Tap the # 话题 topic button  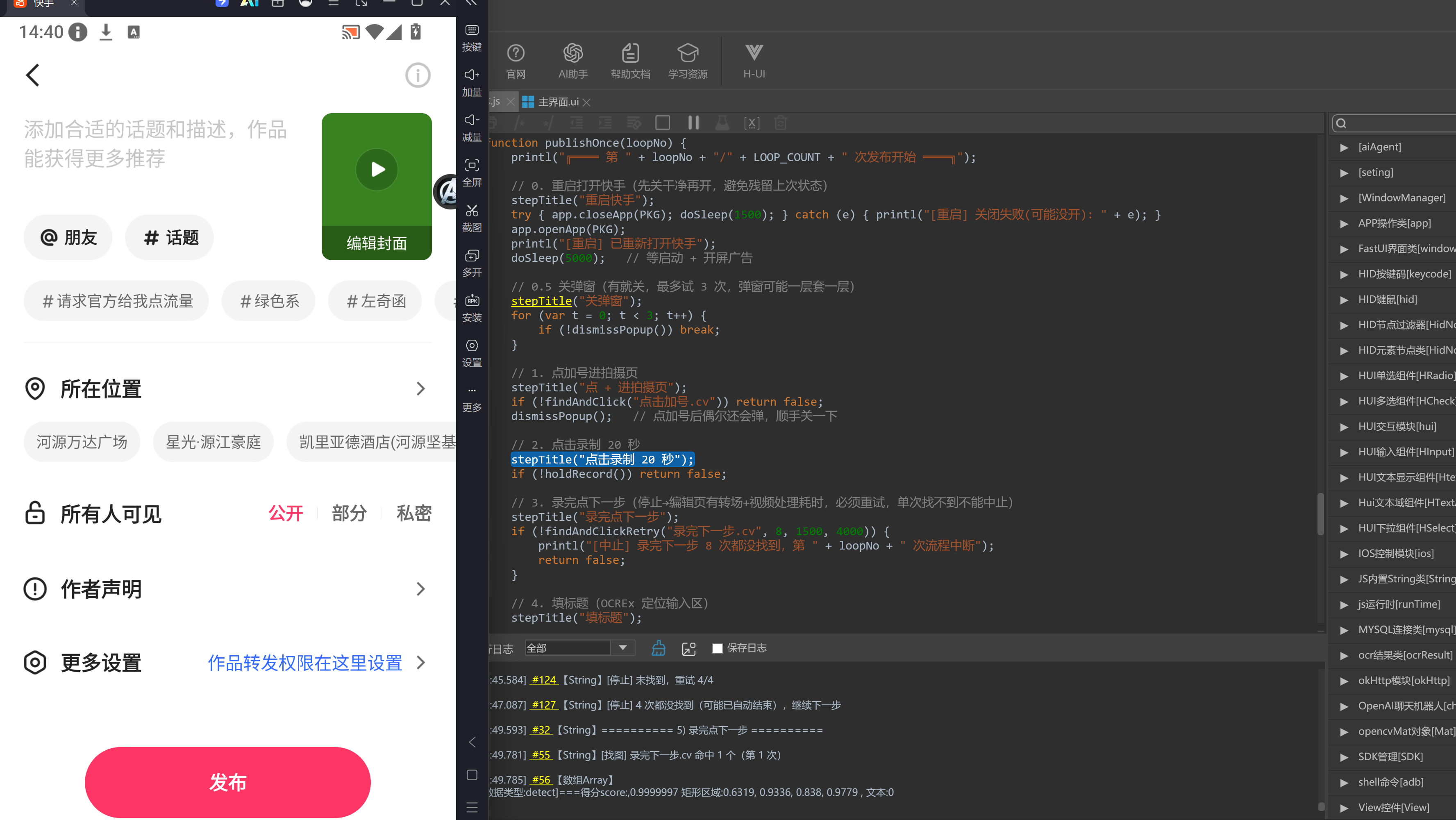coord(170,237)
